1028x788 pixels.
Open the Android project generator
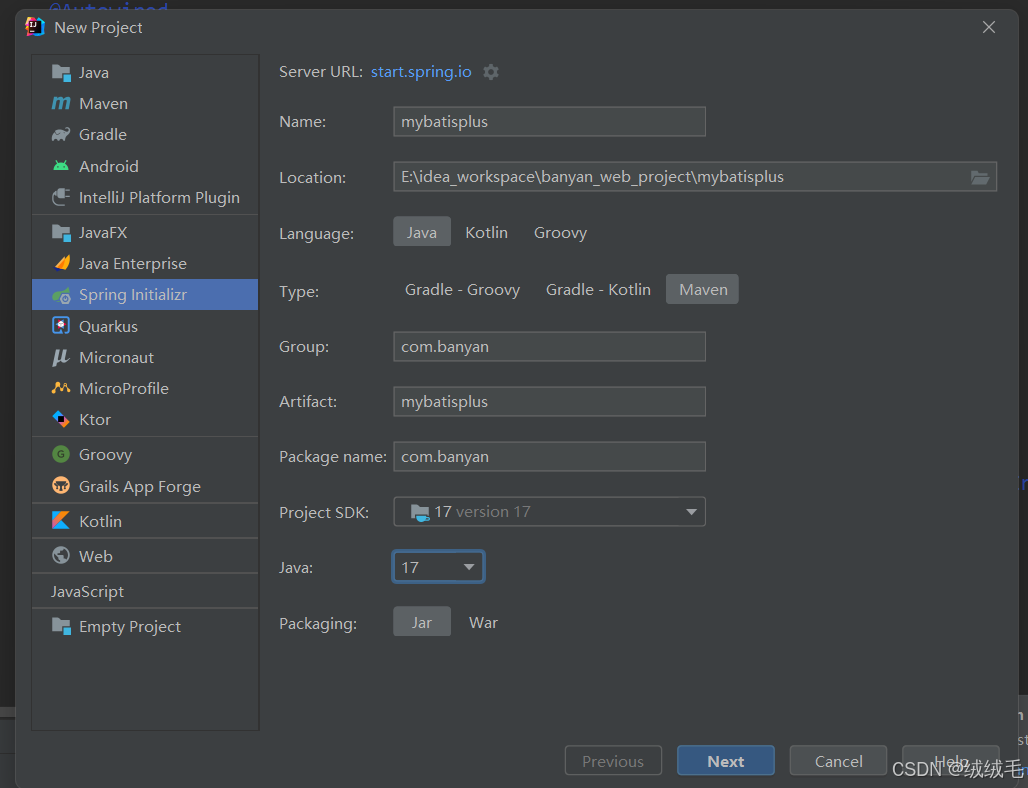tap(106, 166)
